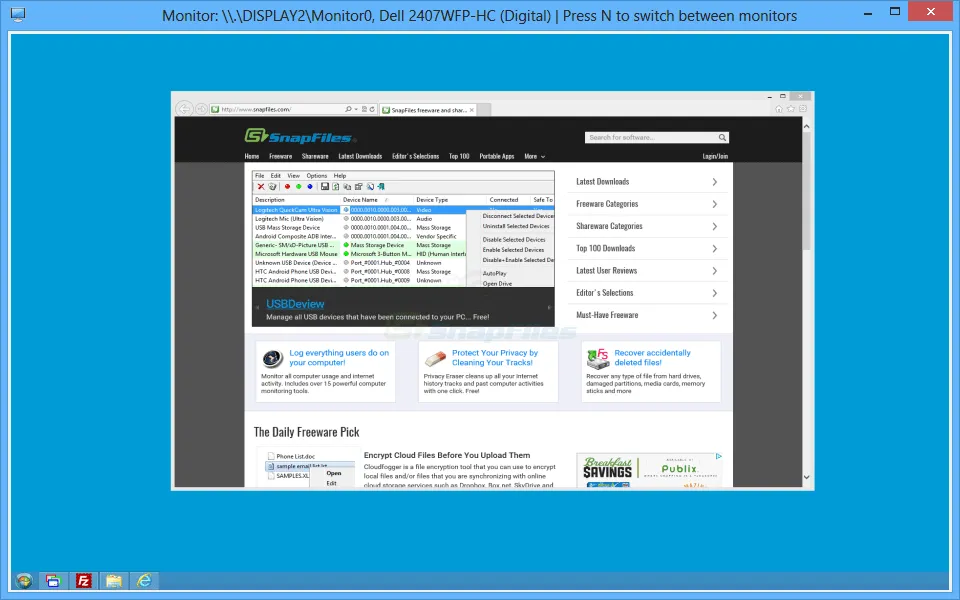The height and width of the screenshot is (600, 960).
Task: Click the floppy disk save icon in USBDeview toolbar
Action: pos(324,187)
